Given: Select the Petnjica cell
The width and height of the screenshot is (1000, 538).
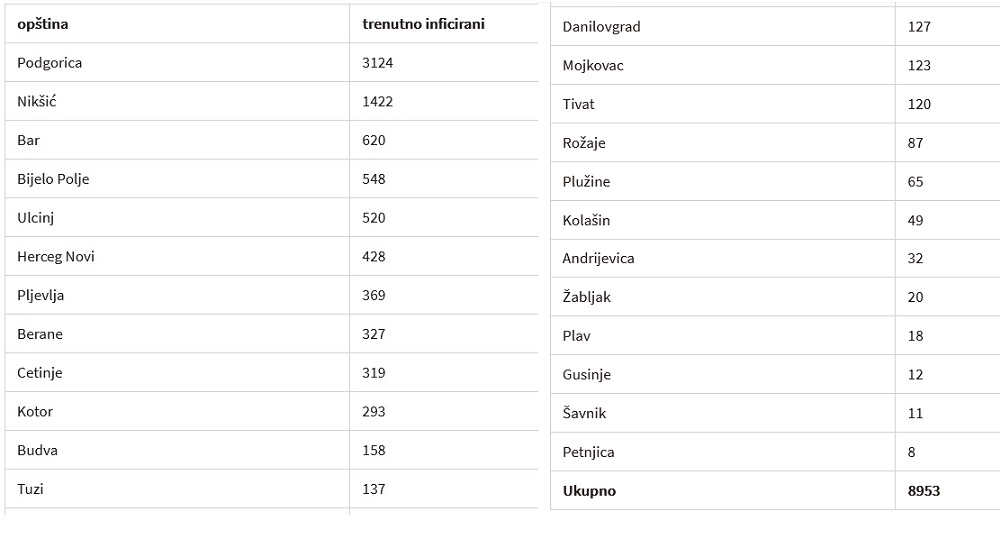Looking at the screenshot, I should (723, 452).
